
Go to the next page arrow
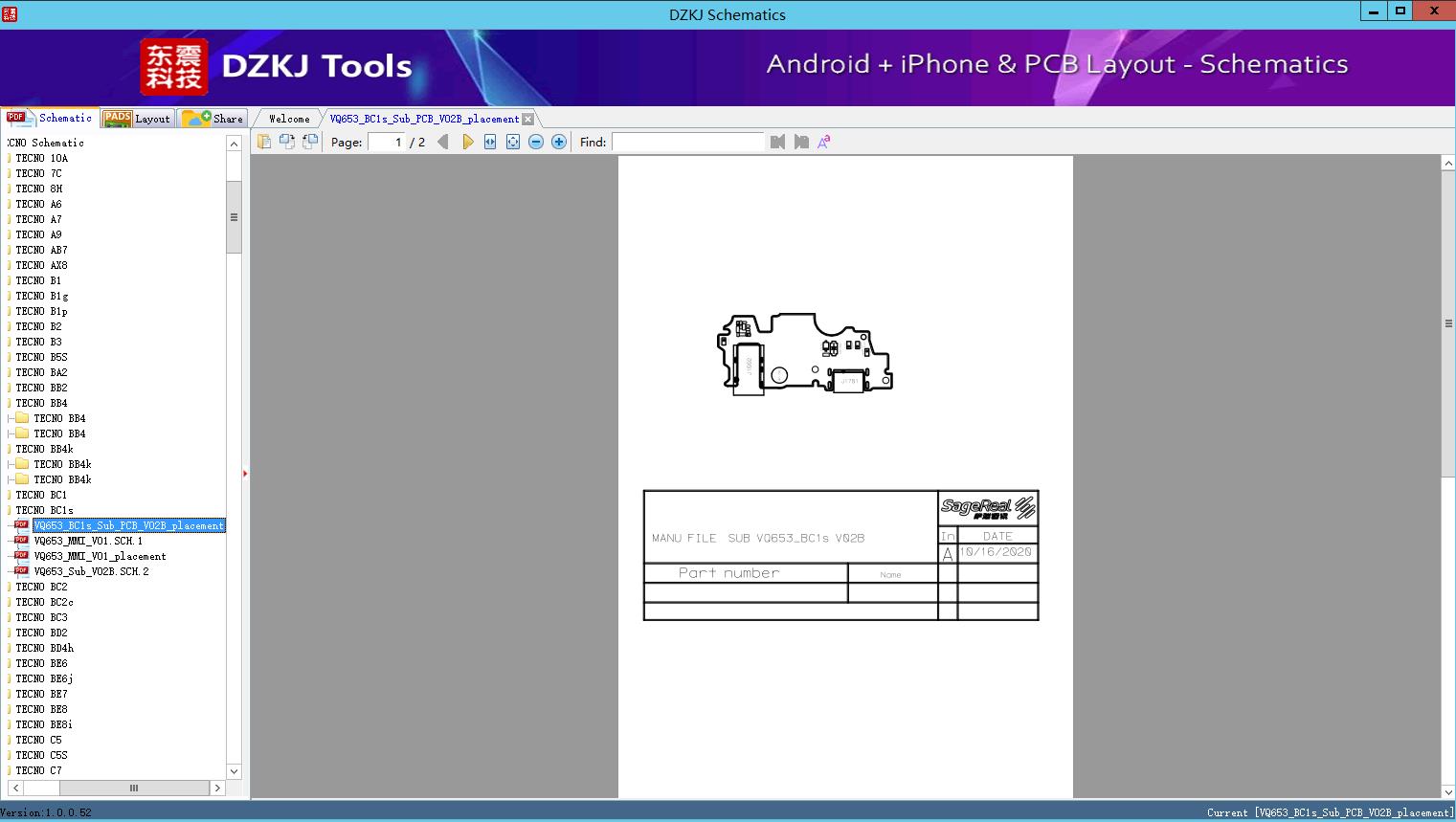click(467, 142)
